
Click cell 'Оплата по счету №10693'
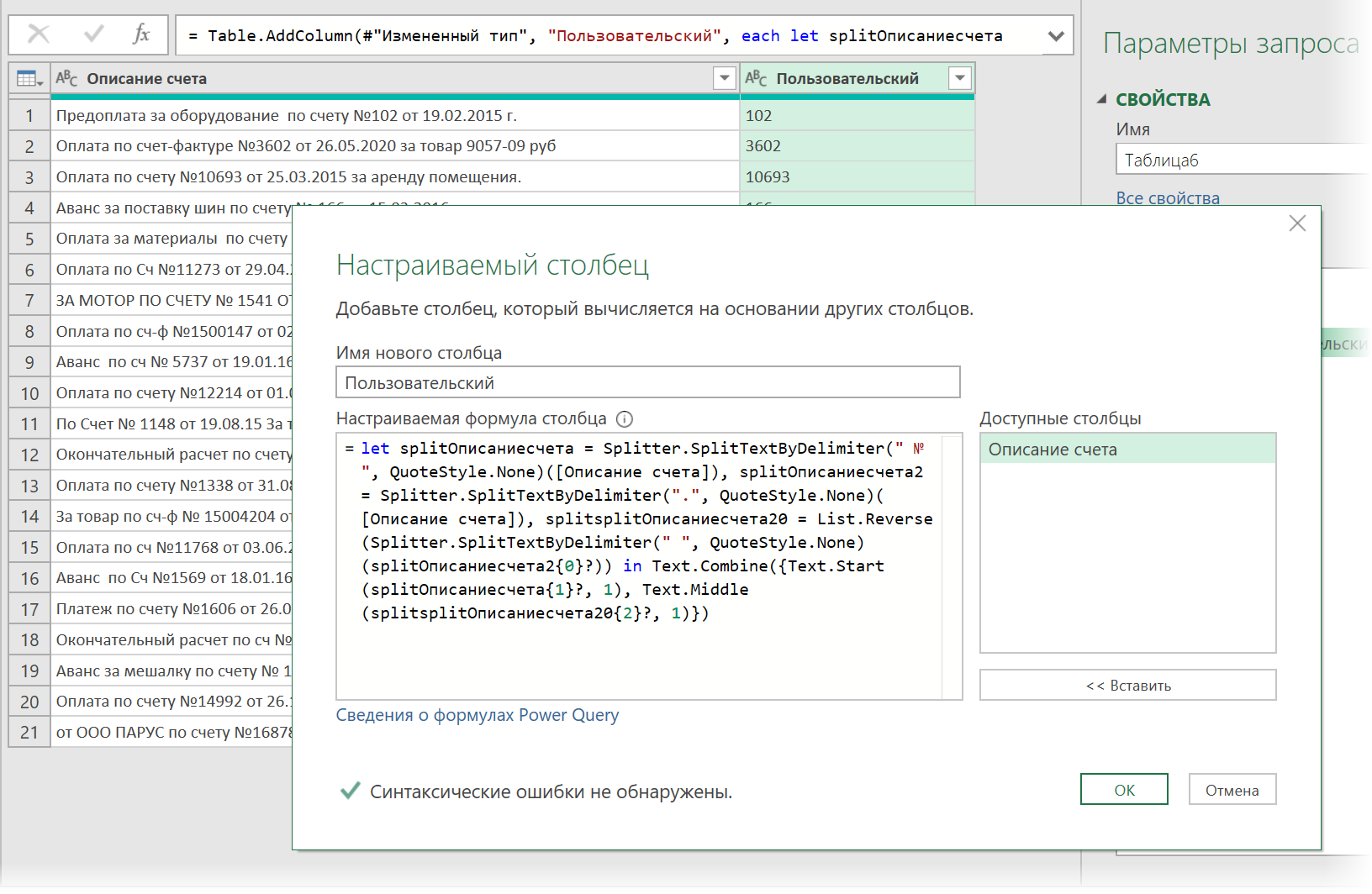click(395, 177)
